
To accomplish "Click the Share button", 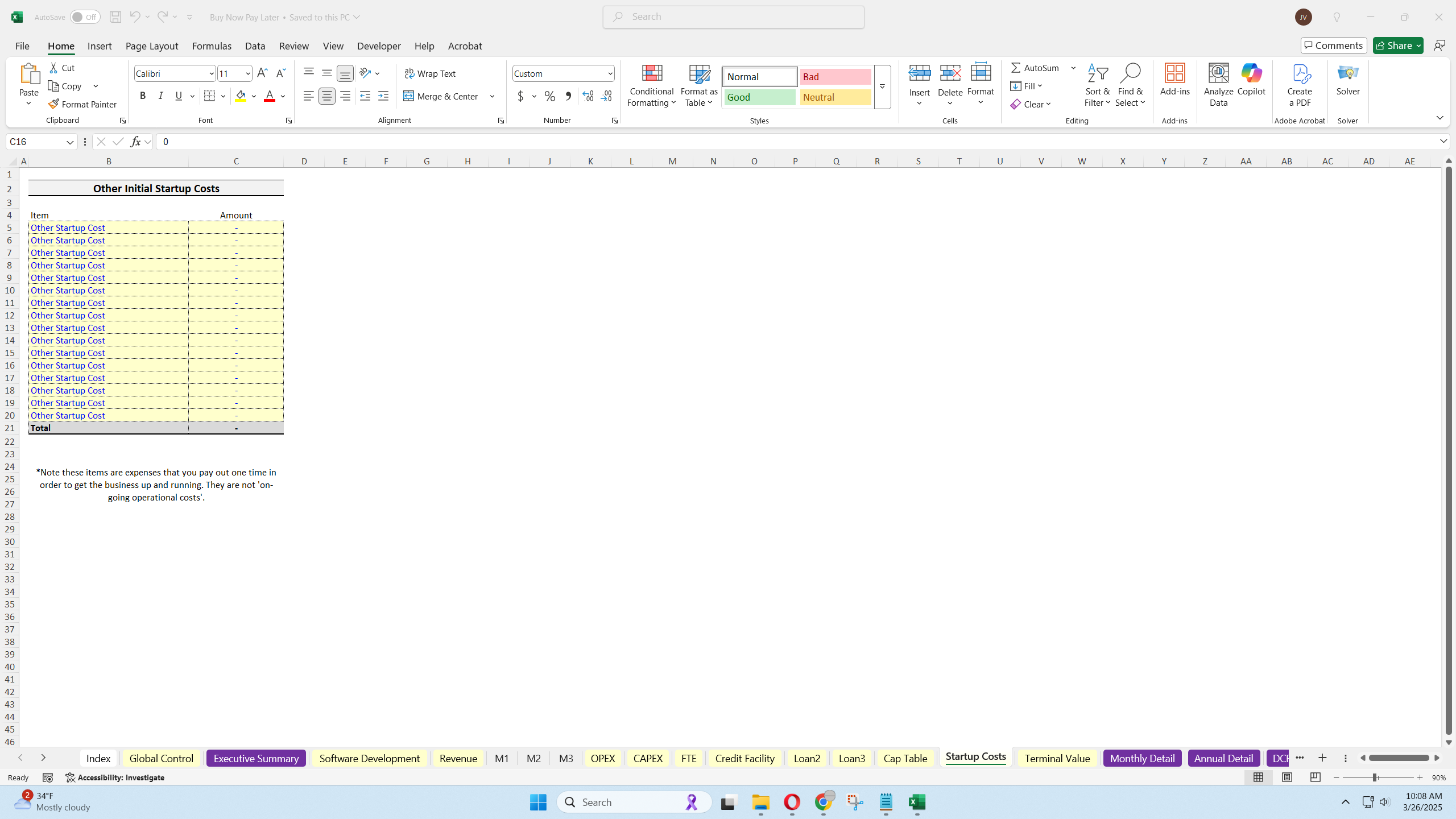I will (x=1397, y=45).
